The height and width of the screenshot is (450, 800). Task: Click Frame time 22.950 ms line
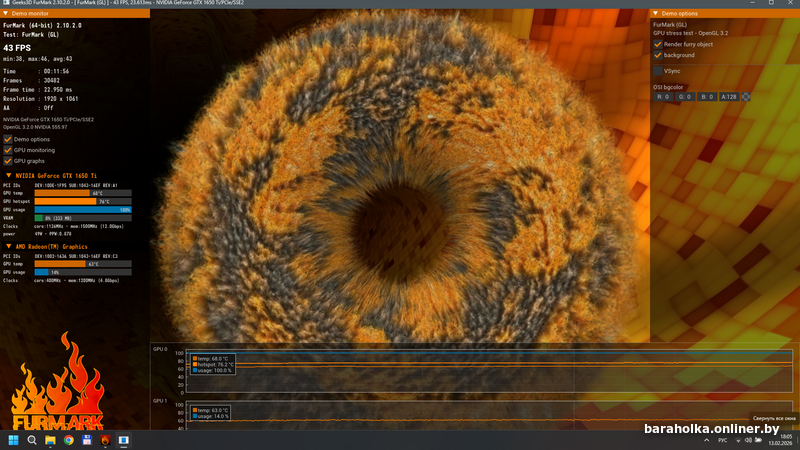point(37,90)
